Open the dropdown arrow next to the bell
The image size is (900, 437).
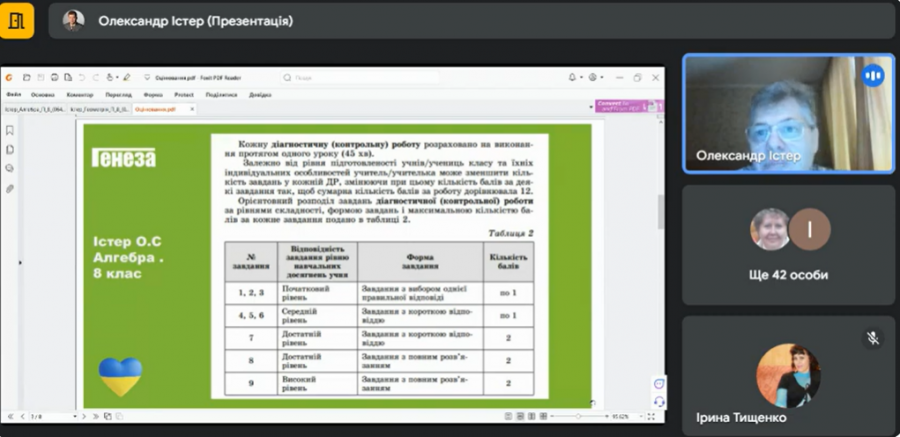pos(581,78)
